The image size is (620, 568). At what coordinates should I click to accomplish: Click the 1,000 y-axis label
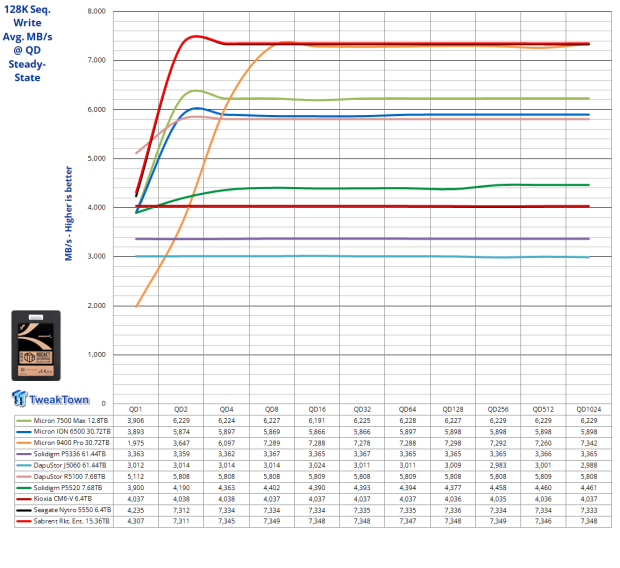[97, 354]
